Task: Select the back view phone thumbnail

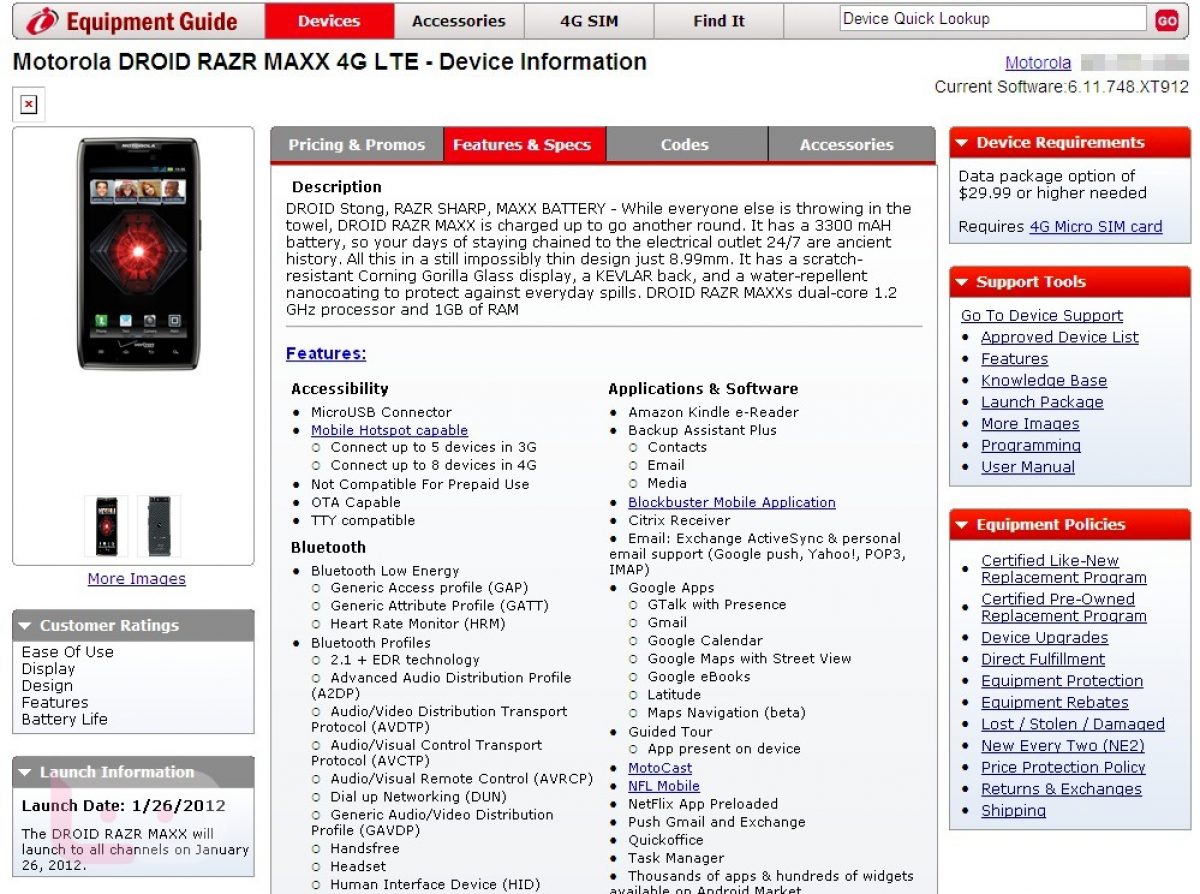Action: click(159, 526)
